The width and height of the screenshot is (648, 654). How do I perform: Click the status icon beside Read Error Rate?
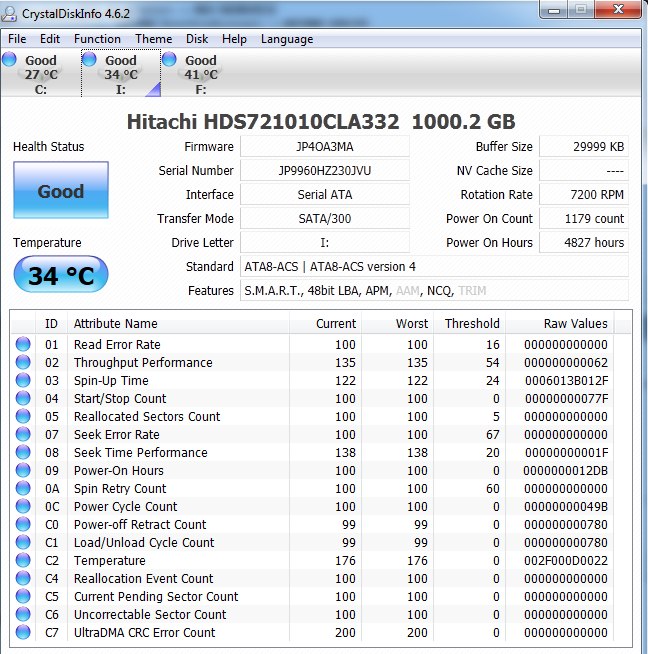(x=23, y=344)
